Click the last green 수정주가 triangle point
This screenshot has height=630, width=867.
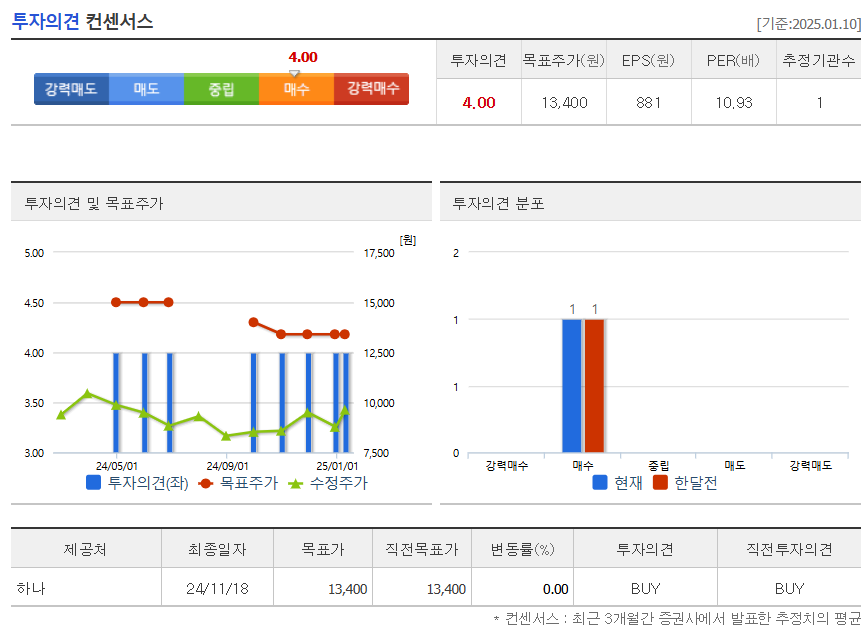(x=345, y=410)
